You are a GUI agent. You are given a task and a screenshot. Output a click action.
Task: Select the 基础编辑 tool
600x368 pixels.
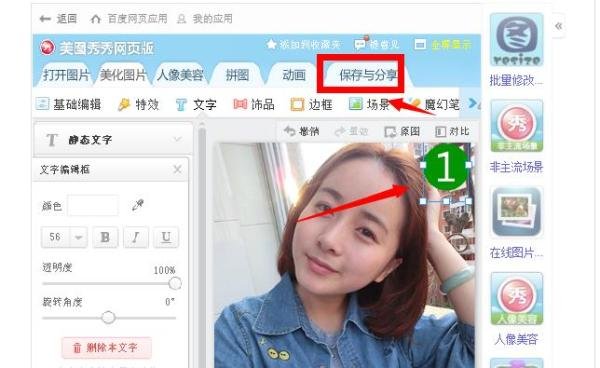[68, 104]
